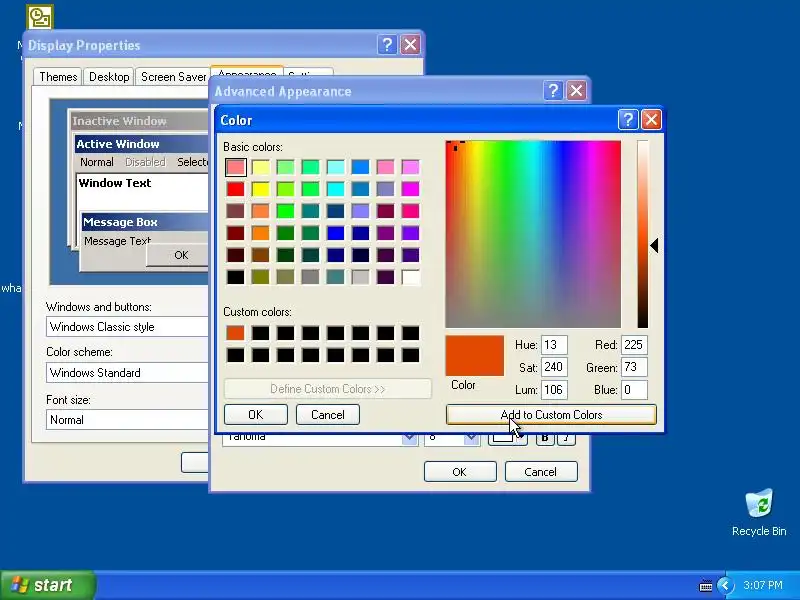This screenshot has width=800, height=600.
Task: Toggle Bold button in Advanced Appearance
Action: point(545,439)
